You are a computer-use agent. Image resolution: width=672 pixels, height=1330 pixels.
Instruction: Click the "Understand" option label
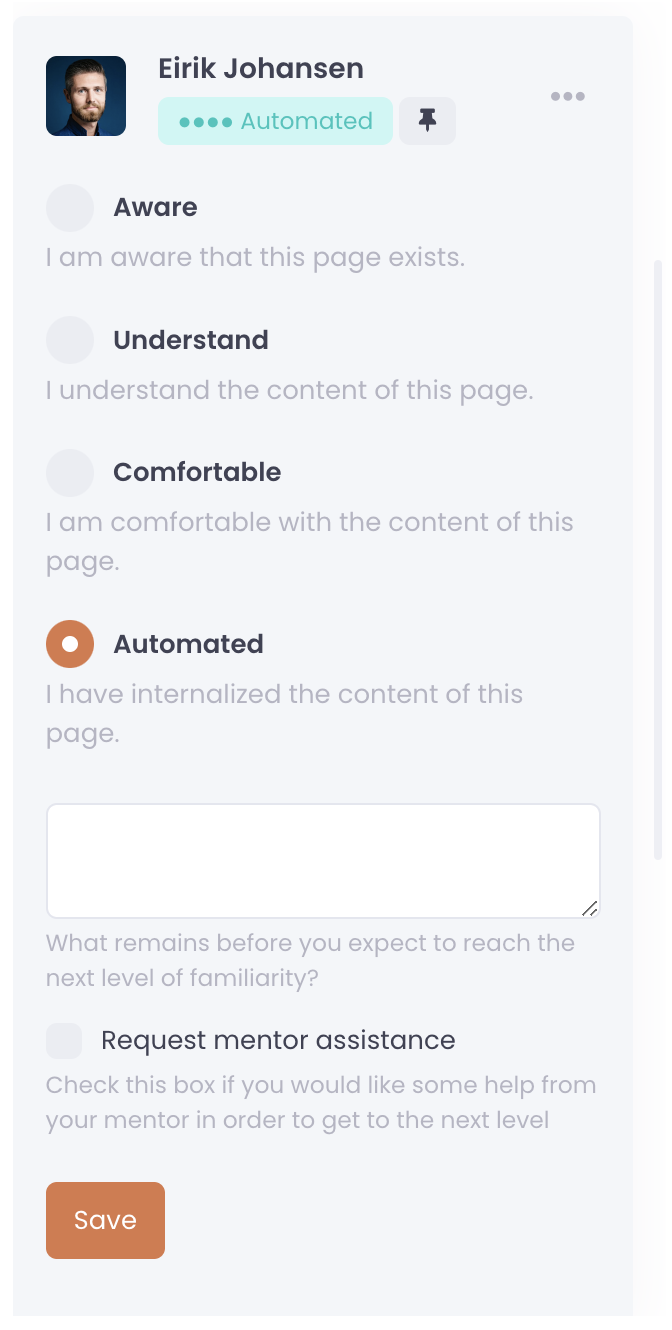(191, 340)
